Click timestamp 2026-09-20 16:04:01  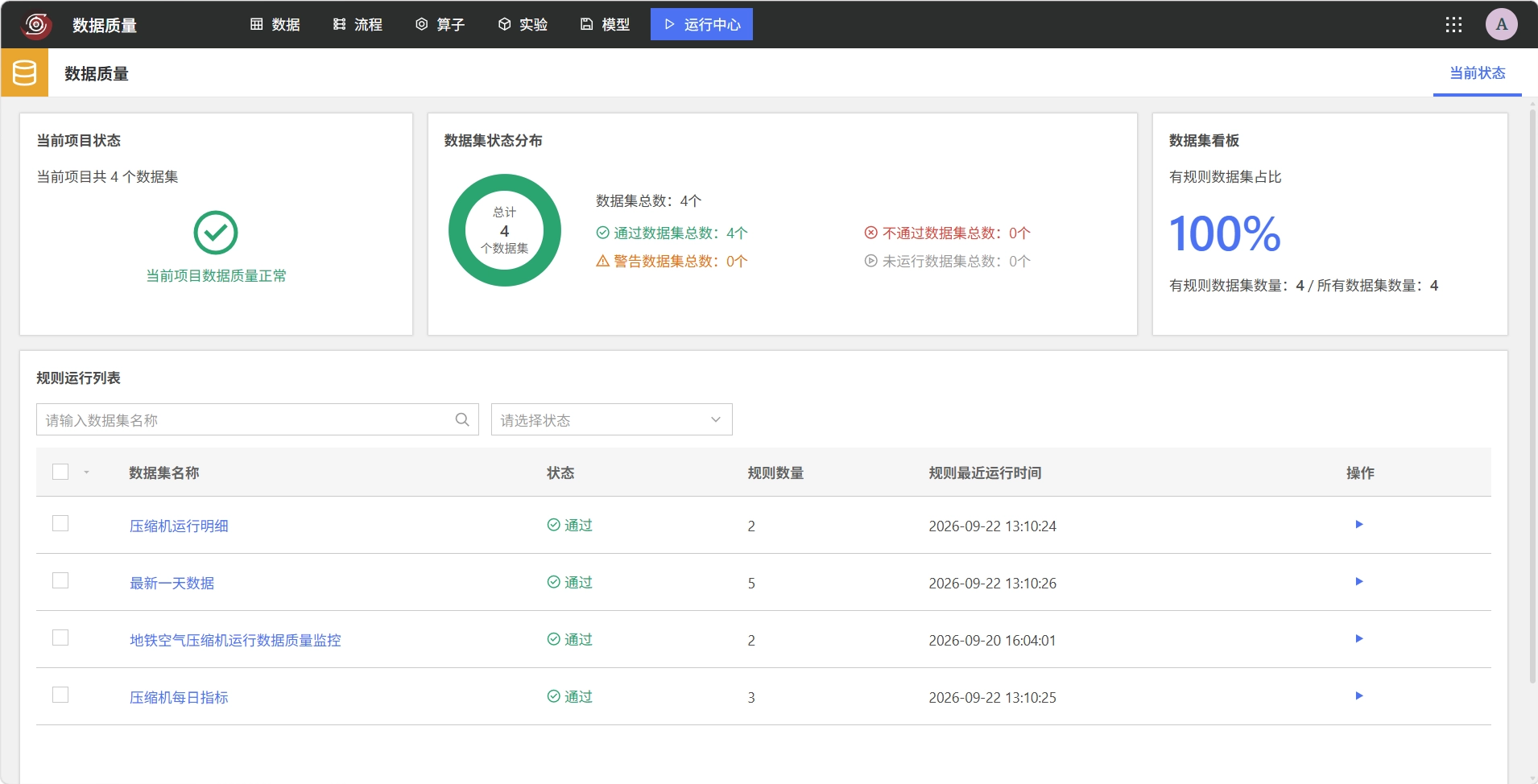(x=992, y=641)
